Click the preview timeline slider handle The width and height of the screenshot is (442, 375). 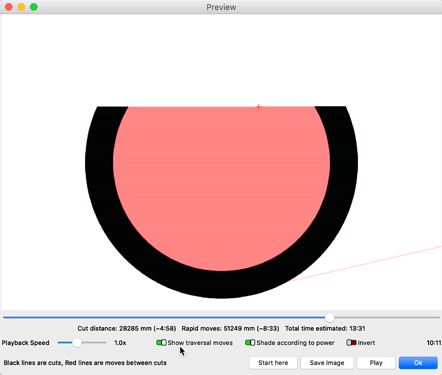click(x=330, y=317)
